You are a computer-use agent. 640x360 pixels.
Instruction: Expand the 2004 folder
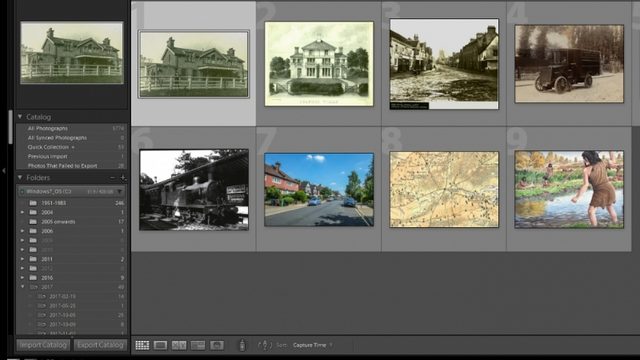click(x=22, y=212)
